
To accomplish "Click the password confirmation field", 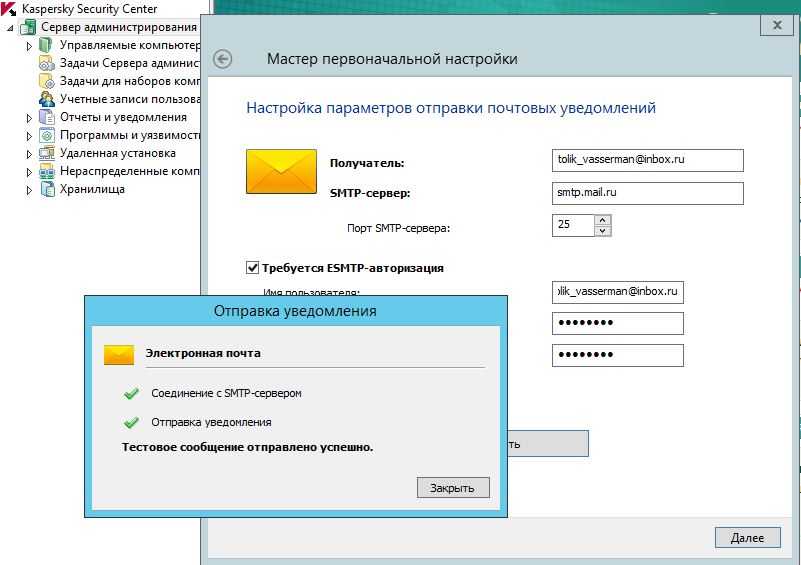I will [618, 355].
